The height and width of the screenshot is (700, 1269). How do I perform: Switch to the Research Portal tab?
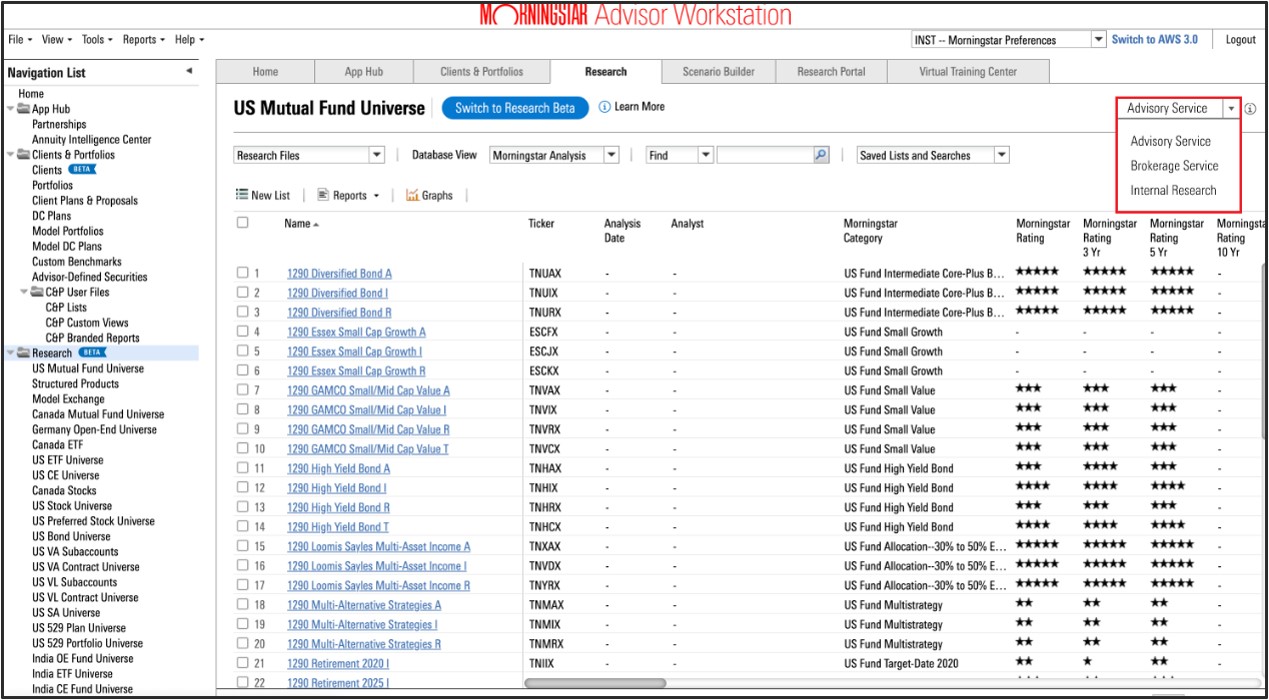coord(831,72)
